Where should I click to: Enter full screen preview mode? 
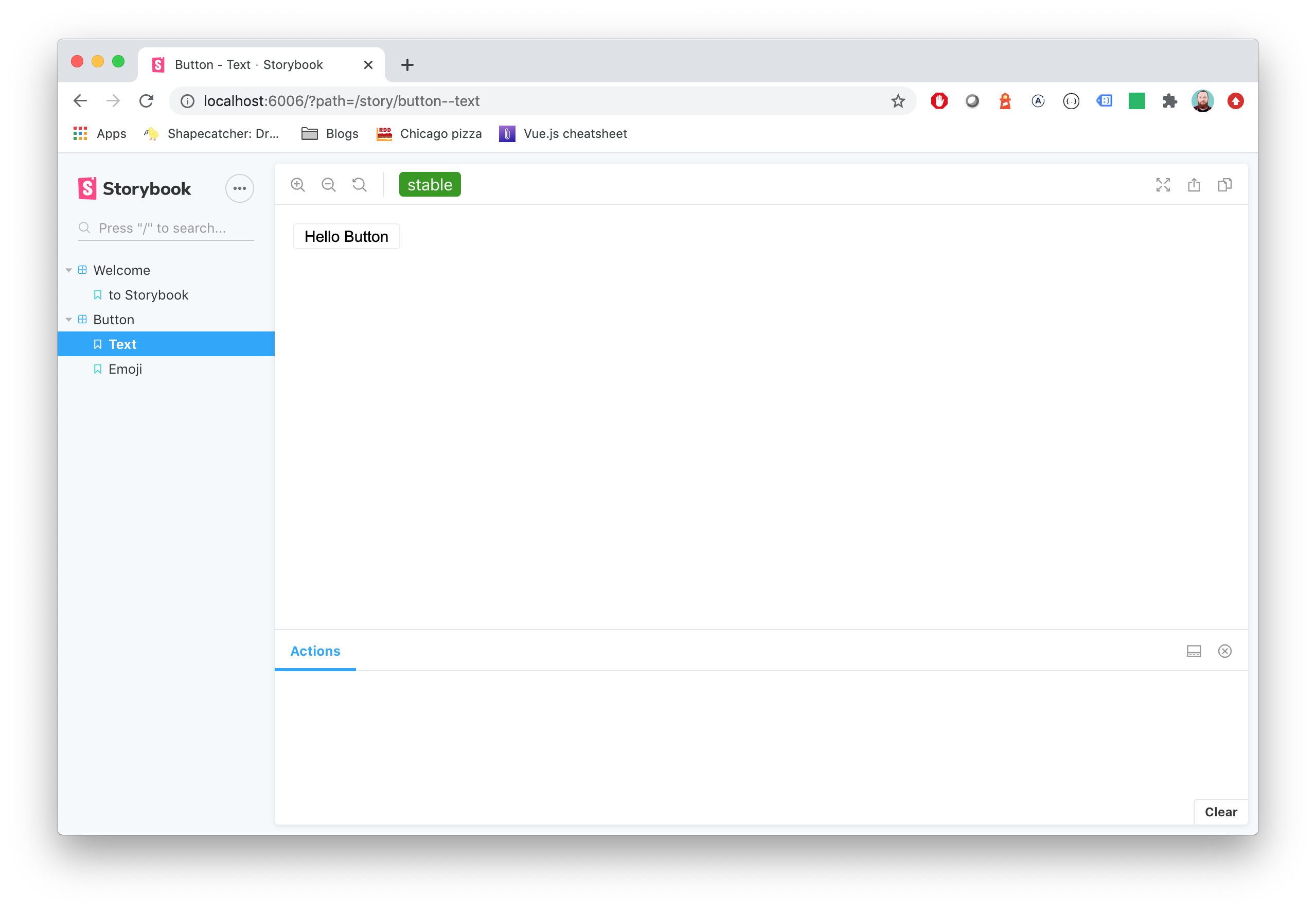(x=1163, y=185)
